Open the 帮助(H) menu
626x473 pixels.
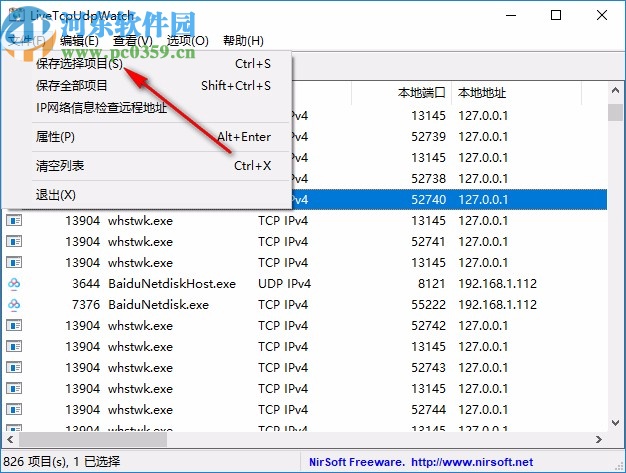pyautogui.click(x=243, y=41)
